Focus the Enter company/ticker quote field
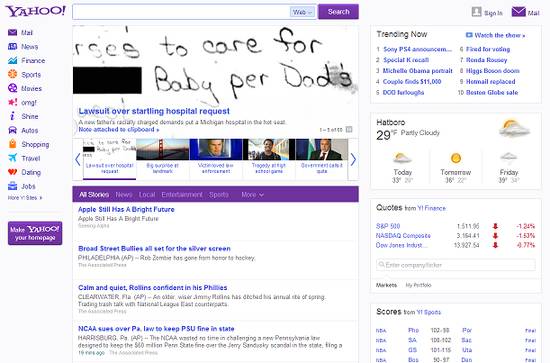The height and width of the screenshot is (363, 550). [456, 265]
